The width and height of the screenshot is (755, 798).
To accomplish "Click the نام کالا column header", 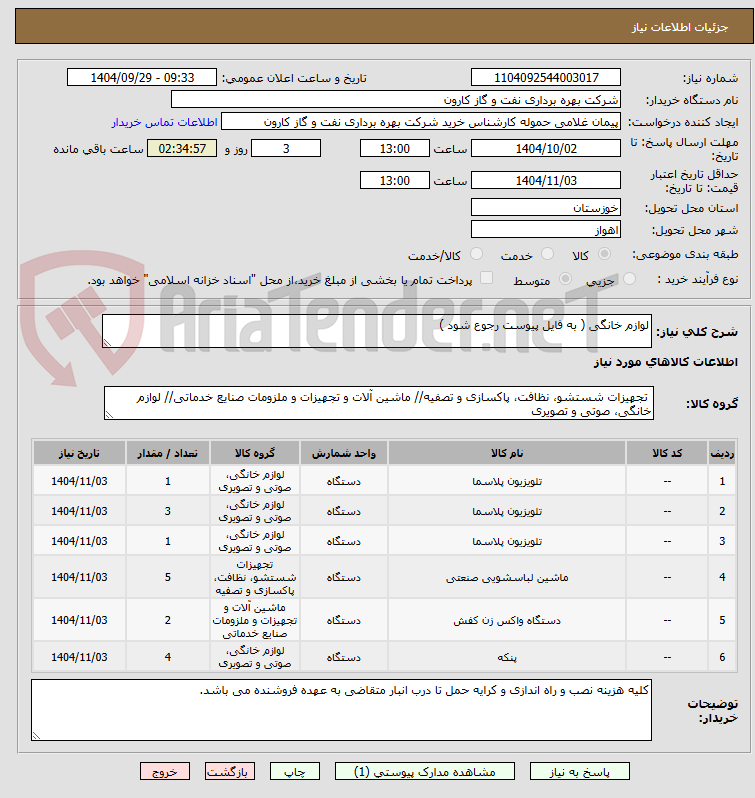I will point(507,453).
